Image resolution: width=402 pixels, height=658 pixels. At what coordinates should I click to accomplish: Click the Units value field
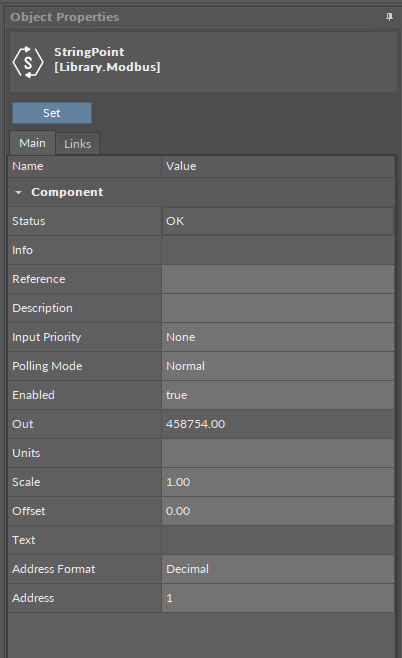278,453
